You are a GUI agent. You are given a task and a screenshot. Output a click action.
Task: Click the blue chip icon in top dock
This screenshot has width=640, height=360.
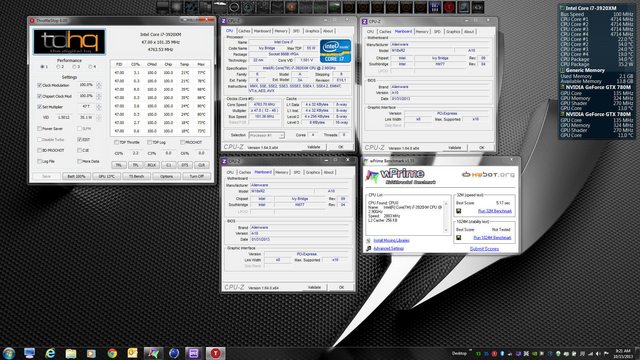pos(435,7)
